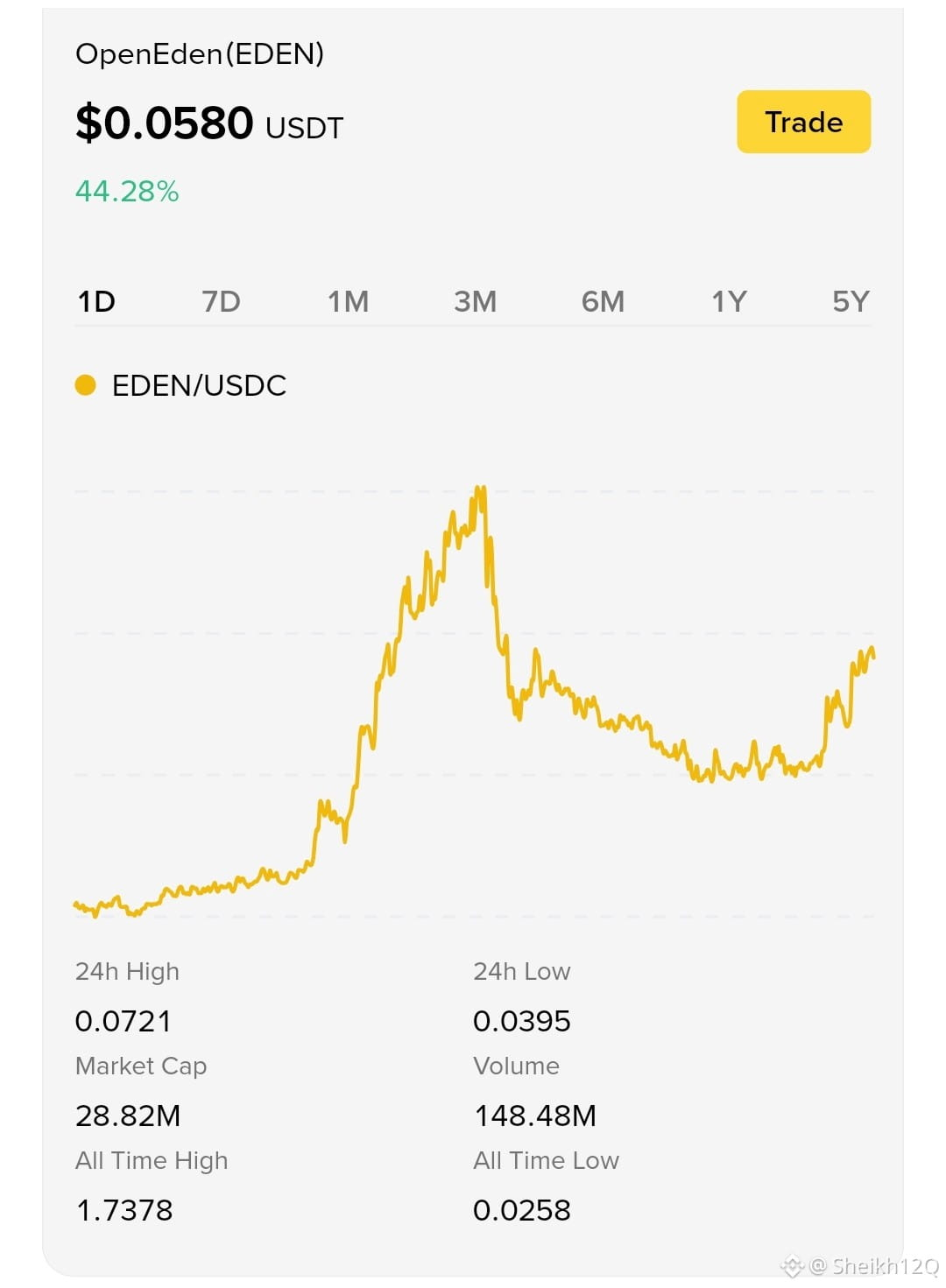
Task: Click the yellow EDEN/USDC legend dot
Action: coord(85,385)
